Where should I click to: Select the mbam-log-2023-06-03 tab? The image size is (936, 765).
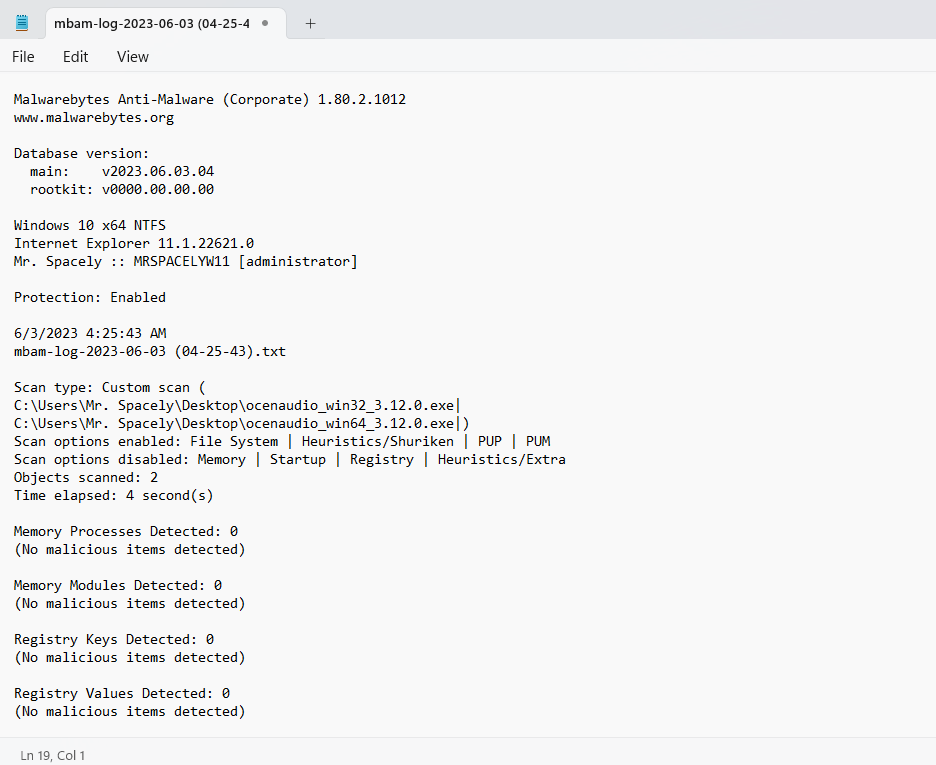click(x=166, y=24)
